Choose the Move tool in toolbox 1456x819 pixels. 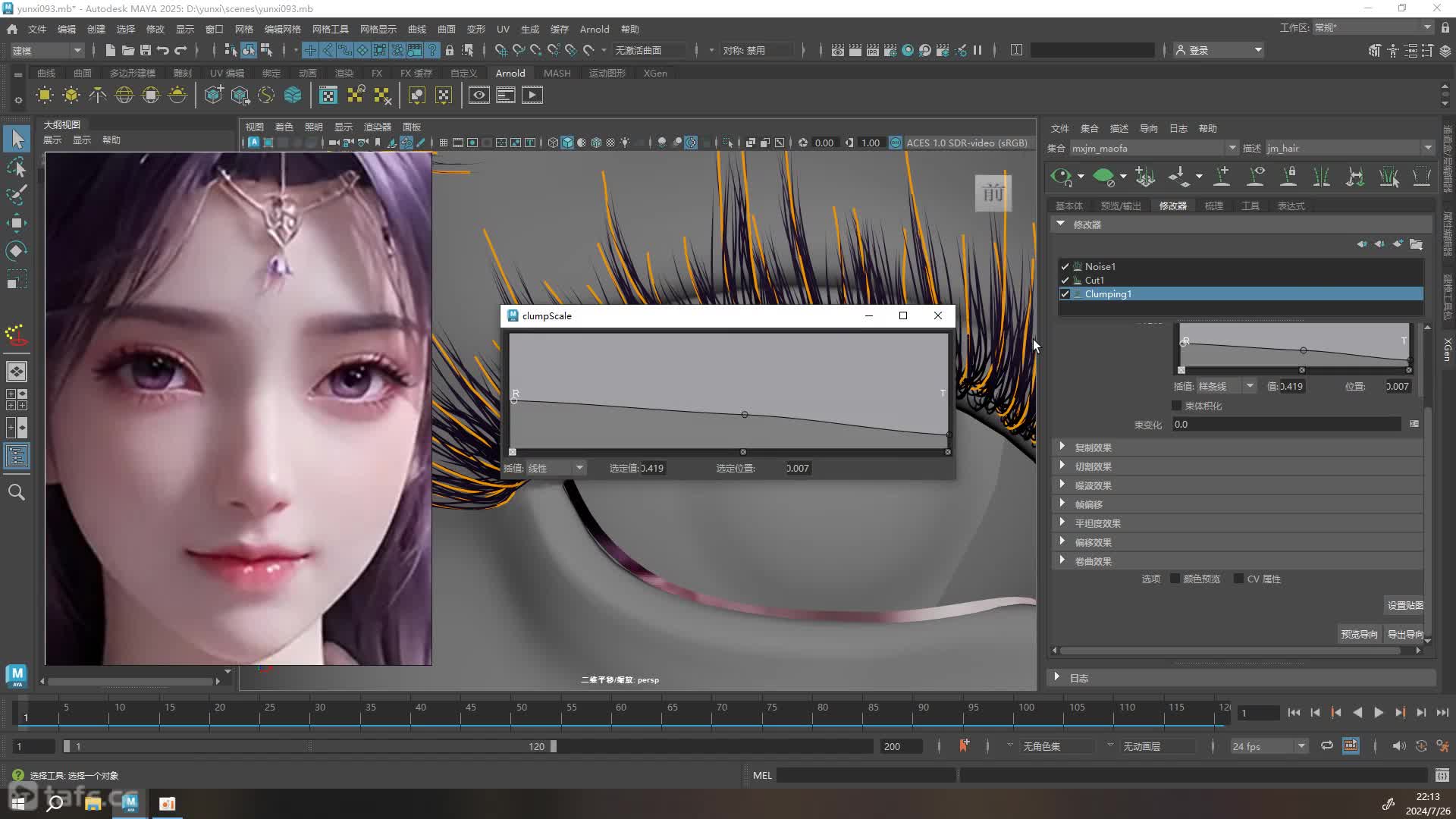point(17,223)
